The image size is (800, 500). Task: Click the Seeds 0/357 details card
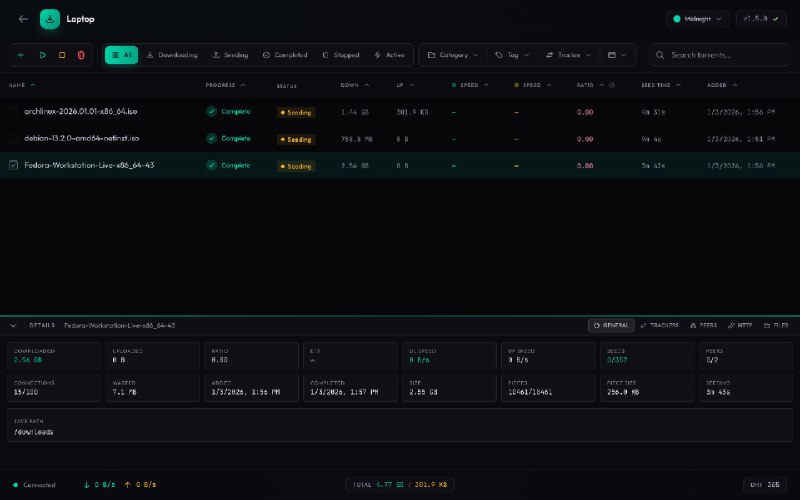click(x=647, y=356)
